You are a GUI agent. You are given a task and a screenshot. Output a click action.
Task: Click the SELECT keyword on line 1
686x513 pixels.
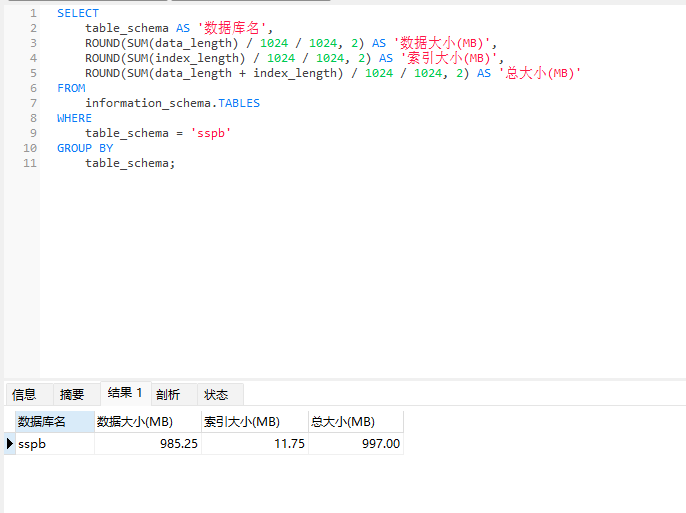(78, 13)
